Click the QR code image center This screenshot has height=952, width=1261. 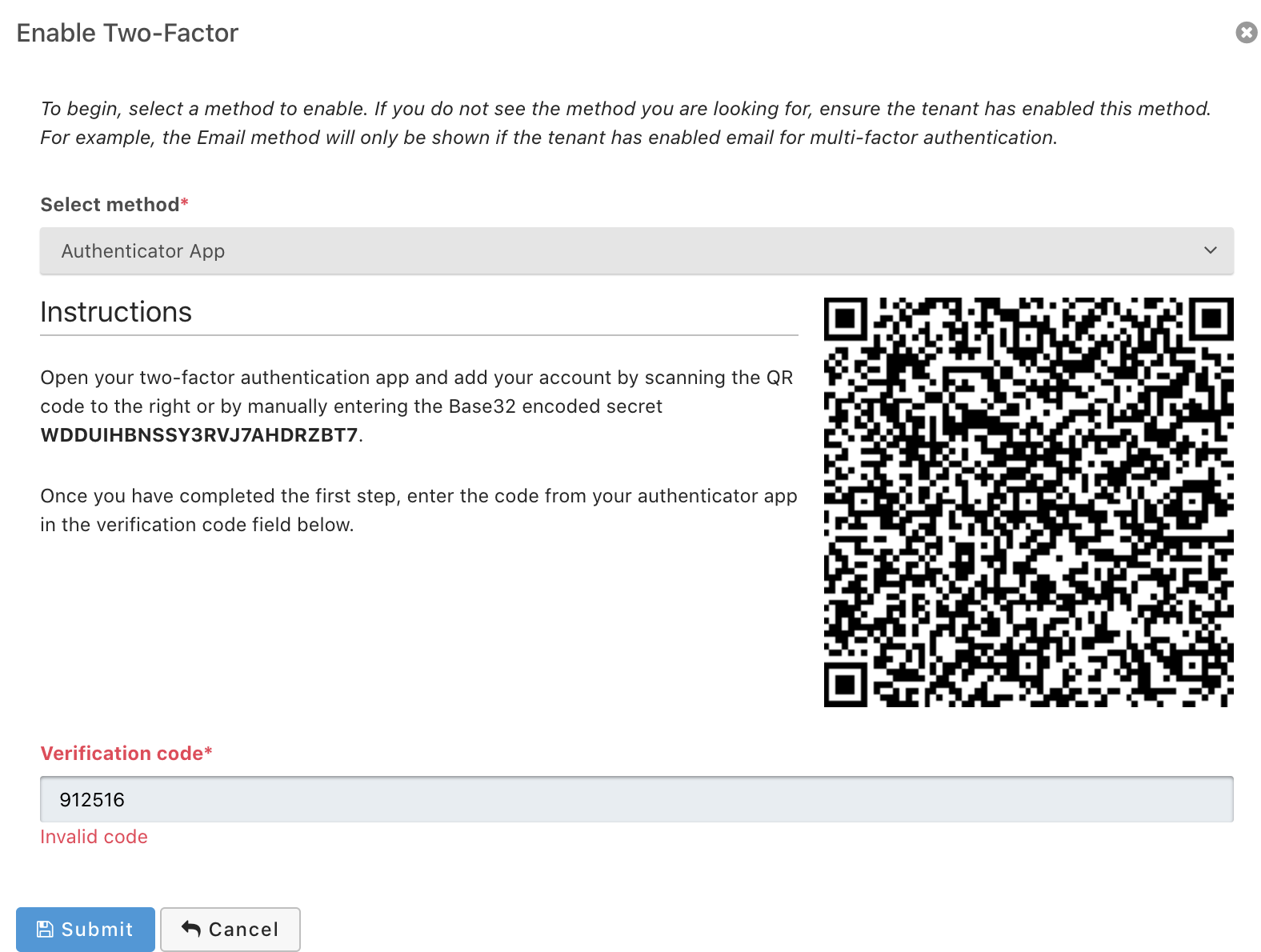click(x=1028, y=502)
